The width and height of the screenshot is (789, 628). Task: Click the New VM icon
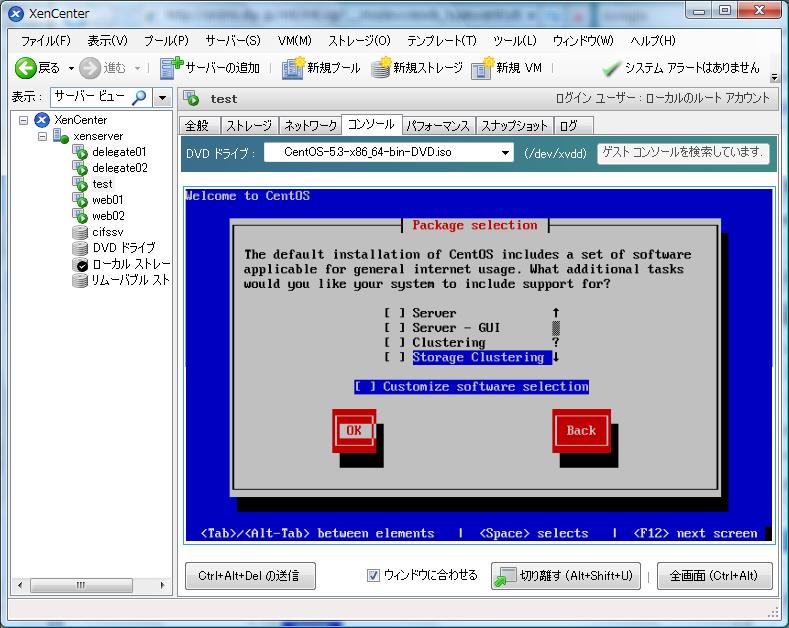[x=482, y=68]
